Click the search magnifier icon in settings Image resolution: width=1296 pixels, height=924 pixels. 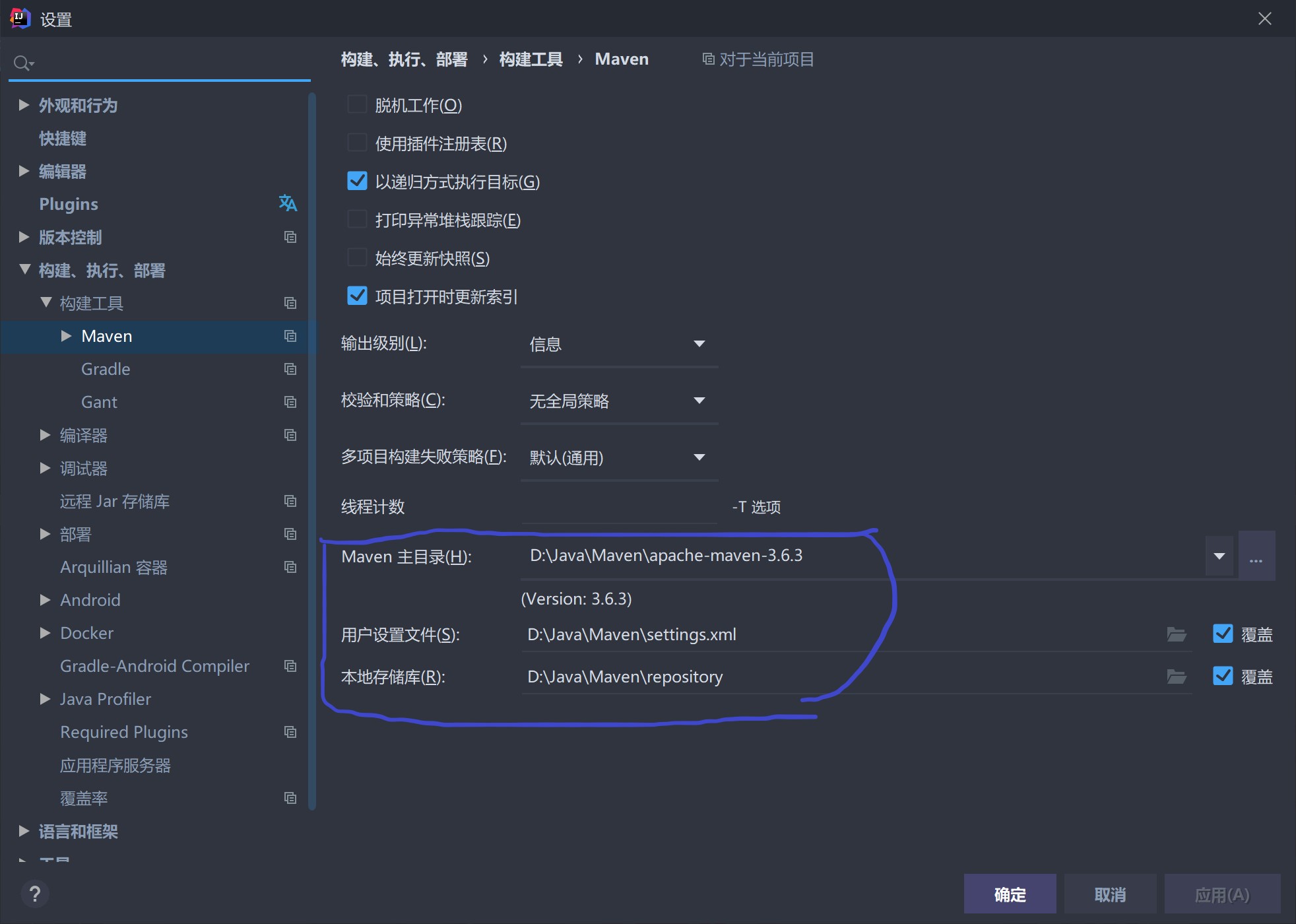[23, 63]
